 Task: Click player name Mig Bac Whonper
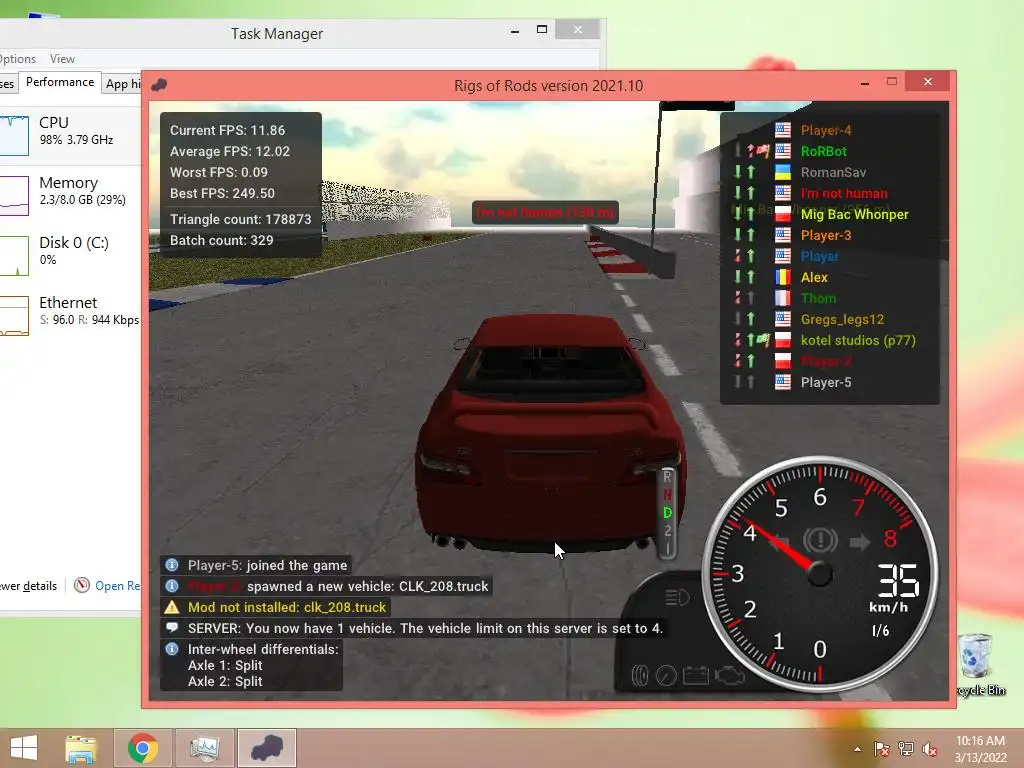(854, 214)
